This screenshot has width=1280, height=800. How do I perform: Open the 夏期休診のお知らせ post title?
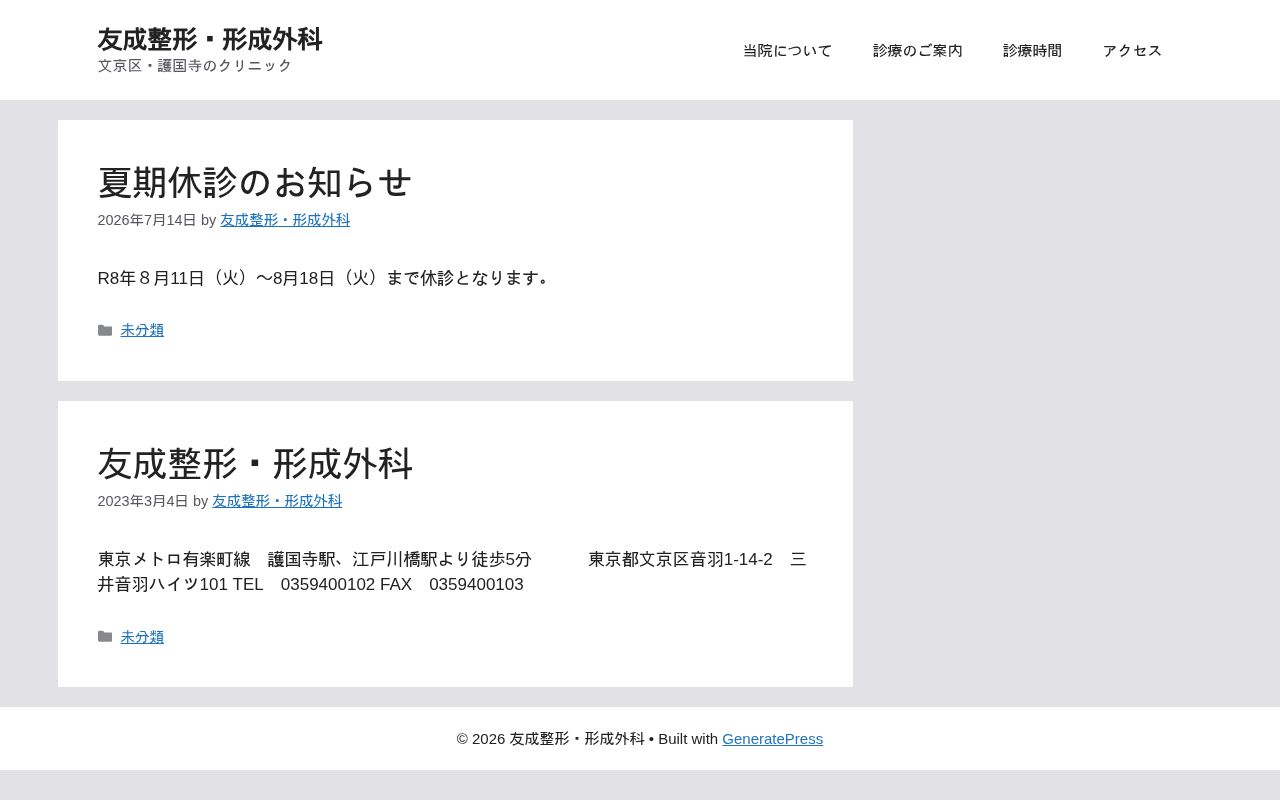254,182
